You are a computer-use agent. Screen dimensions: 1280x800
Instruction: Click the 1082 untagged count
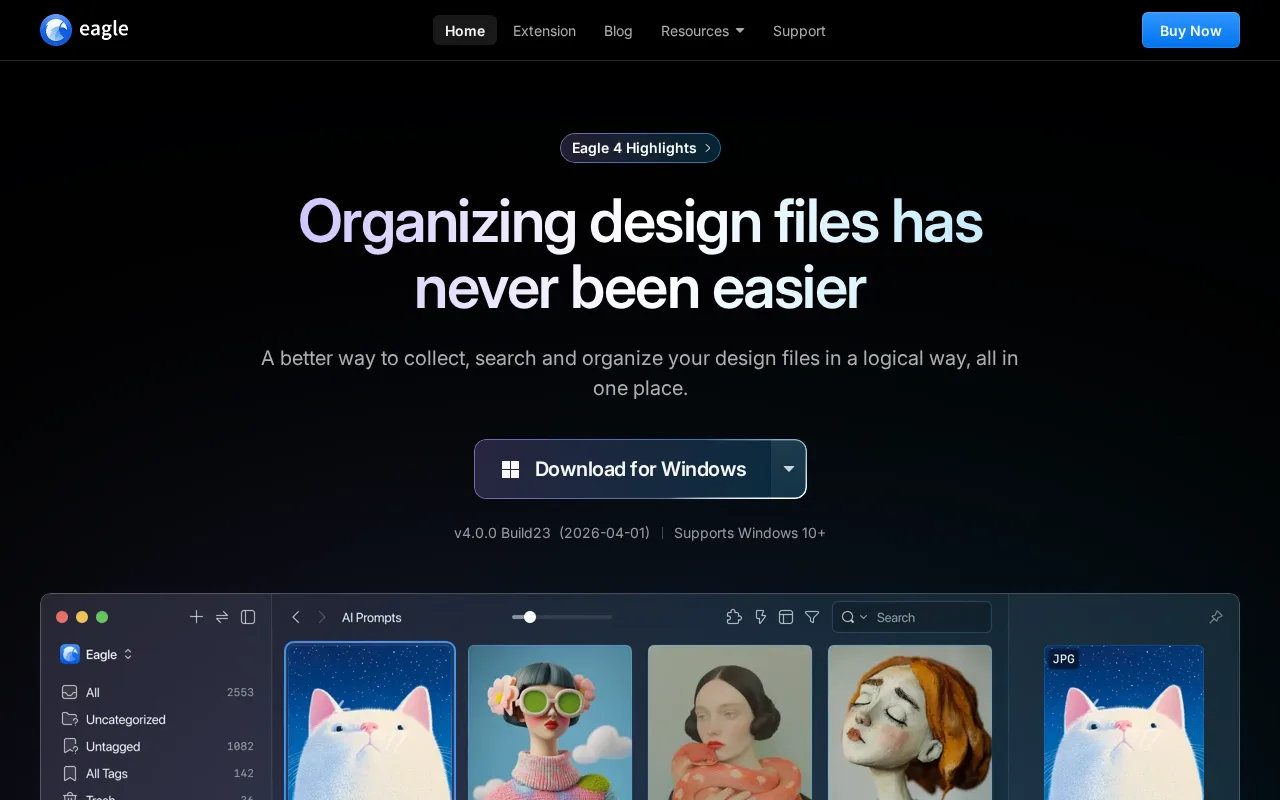[x=240, y=746]
